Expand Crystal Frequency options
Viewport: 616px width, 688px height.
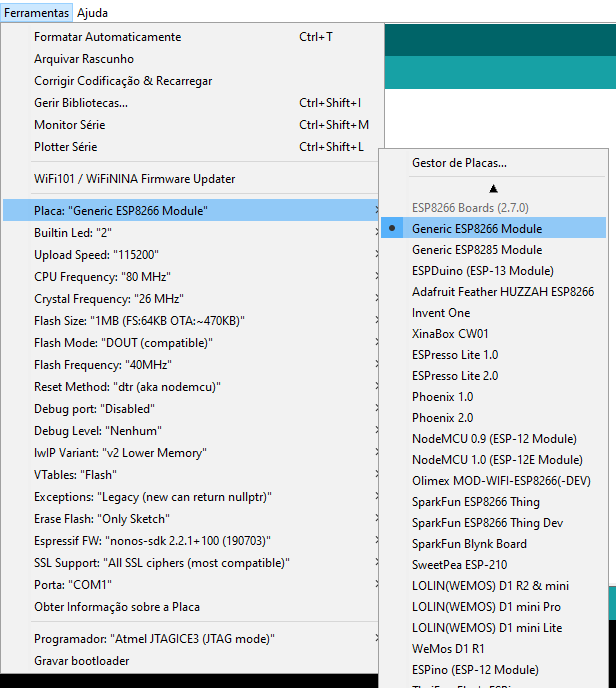pyautogui.click(x=191, y=298)
